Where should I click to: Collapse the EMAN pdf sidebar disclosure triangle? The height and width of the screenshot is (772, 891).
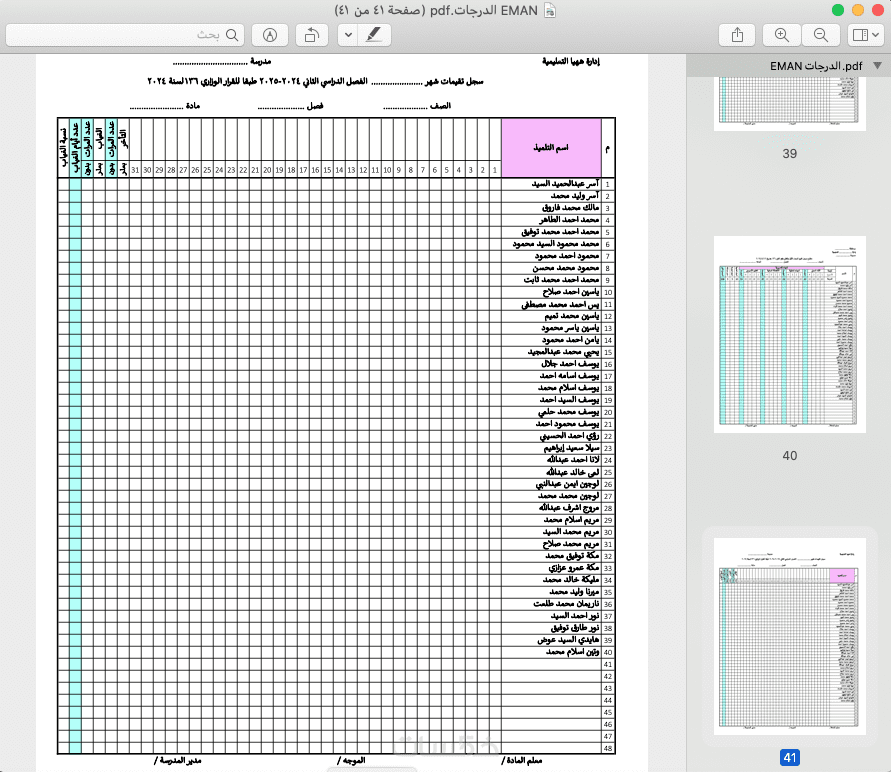(877, 66)
